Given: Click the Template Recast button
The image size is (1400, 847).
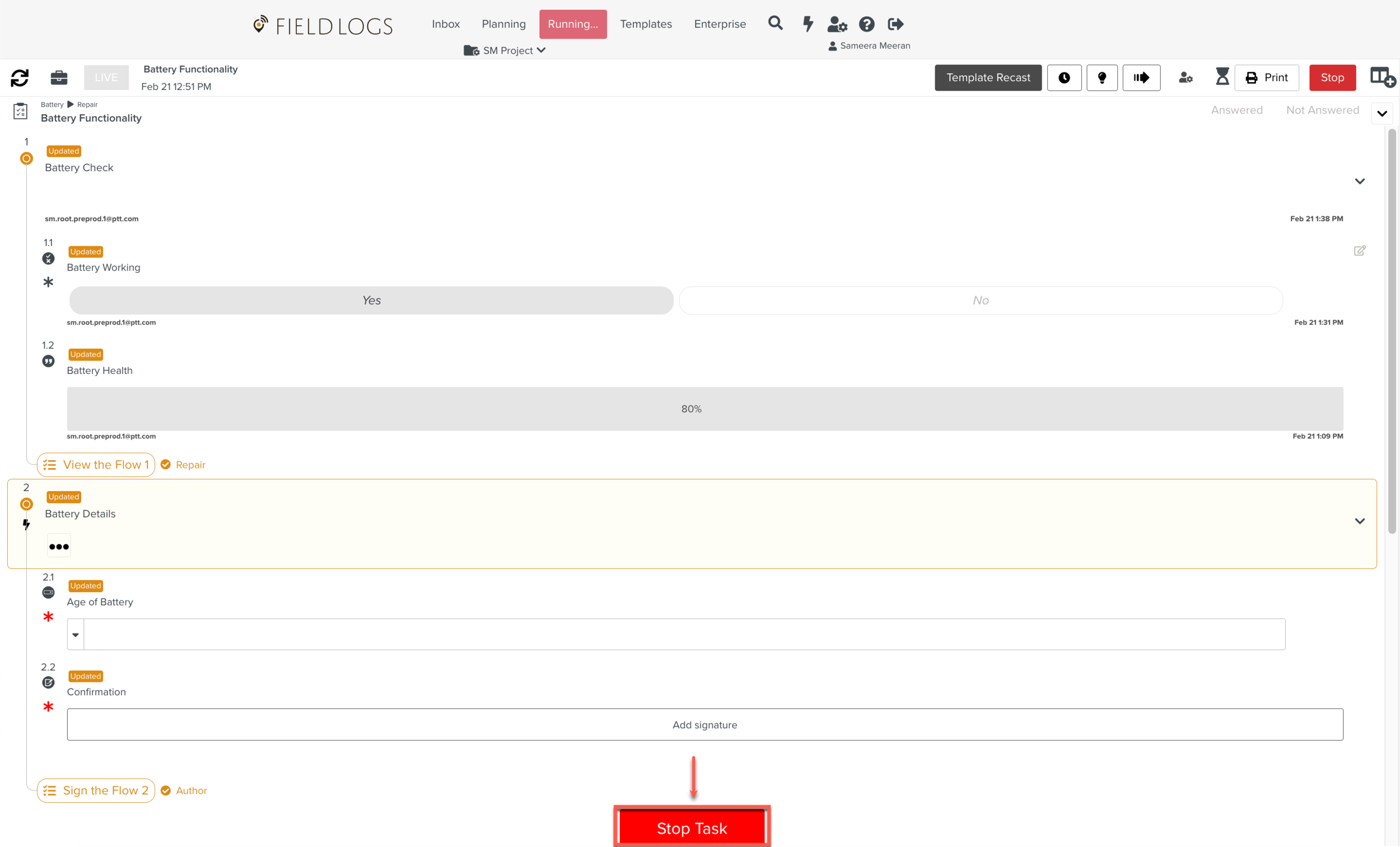Looking at the screenshot, I should (x=987, y=78).
